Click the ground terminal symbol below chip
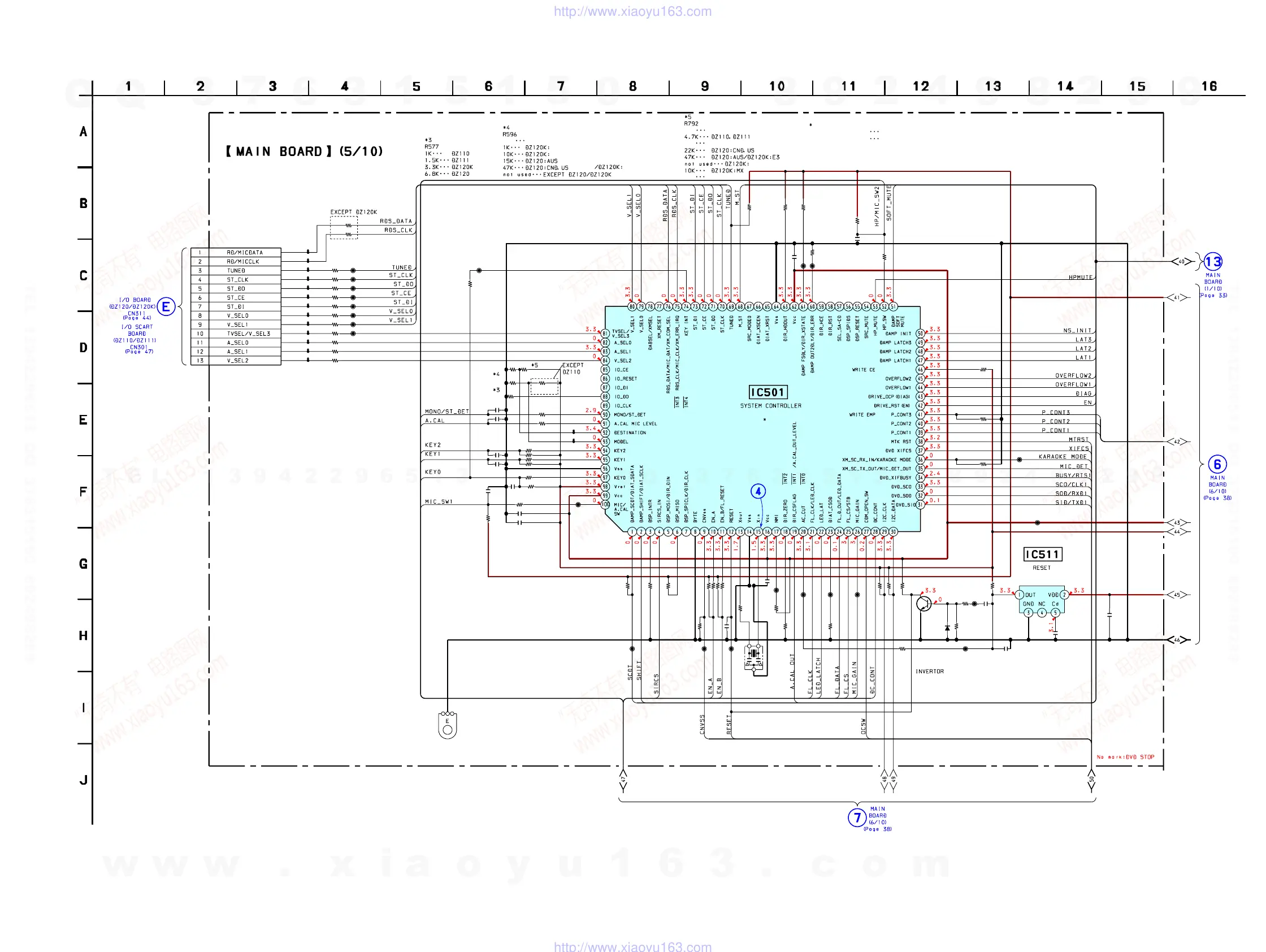1266x952 pixels. coord(448,725)
